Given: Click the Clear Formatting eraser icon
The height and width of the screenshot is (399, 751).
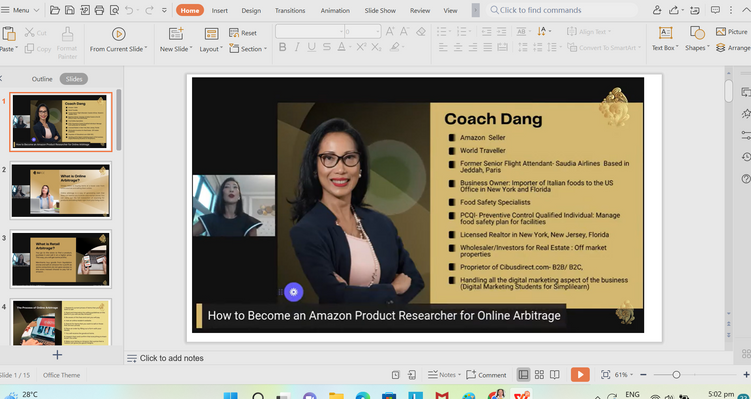Looking at the screenshot, I should point(421,32).
